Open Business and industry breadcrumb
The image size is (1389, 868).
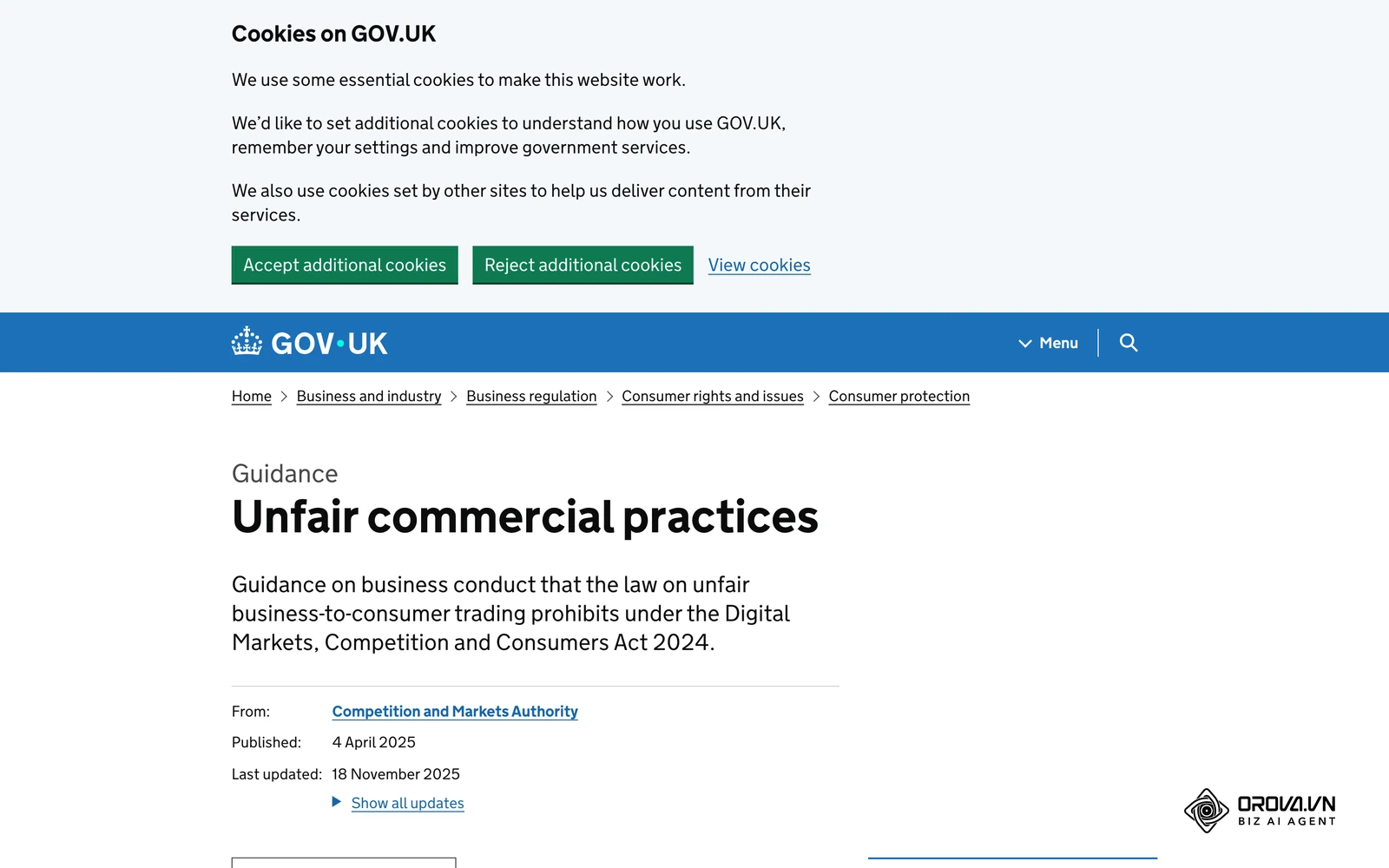click(369, 396)
